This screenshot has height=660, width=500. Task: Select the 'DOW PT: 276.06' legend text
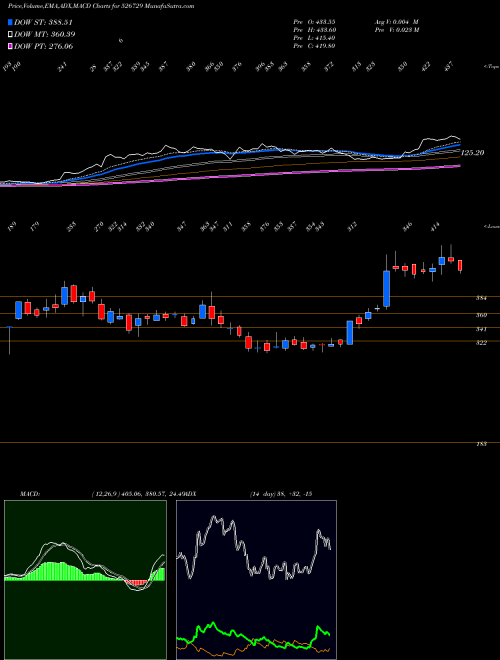[x=44, y=46]
